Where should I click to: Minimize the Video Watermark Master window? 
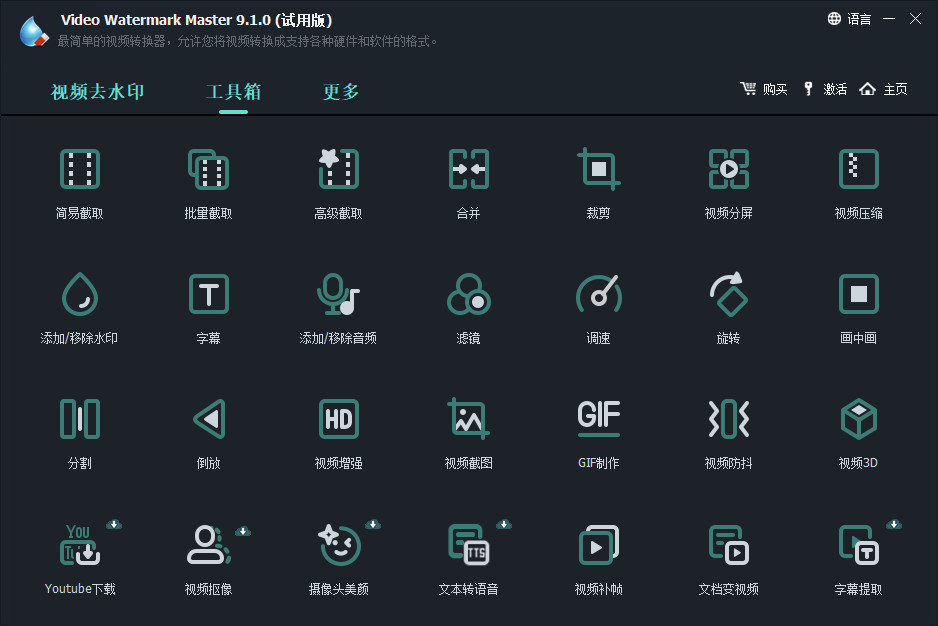(x=889, y=19)
